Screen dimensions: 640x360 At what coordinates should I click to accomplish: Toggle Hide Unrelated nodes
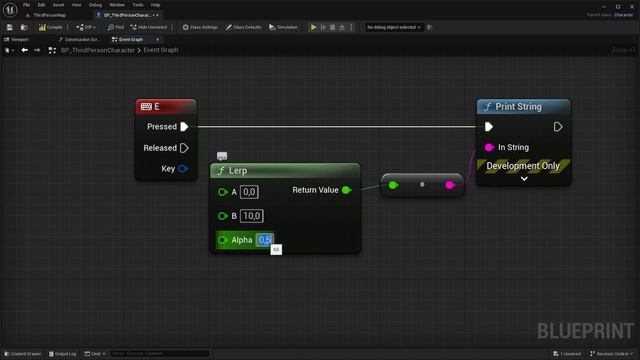coord(149,27)
